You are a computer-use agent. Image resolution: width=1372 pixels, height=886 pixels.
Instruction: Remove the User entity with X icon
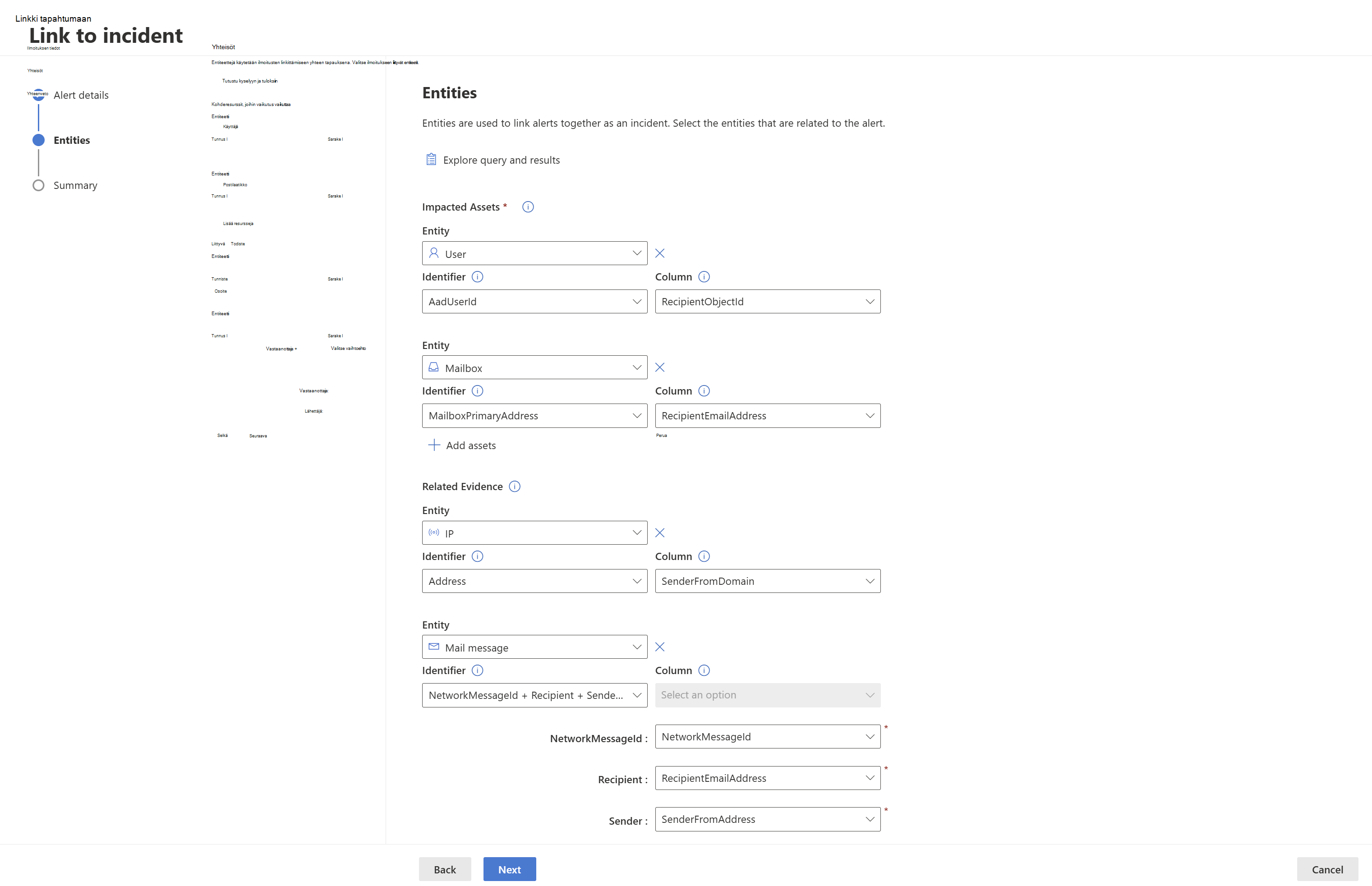click(659, 253)
